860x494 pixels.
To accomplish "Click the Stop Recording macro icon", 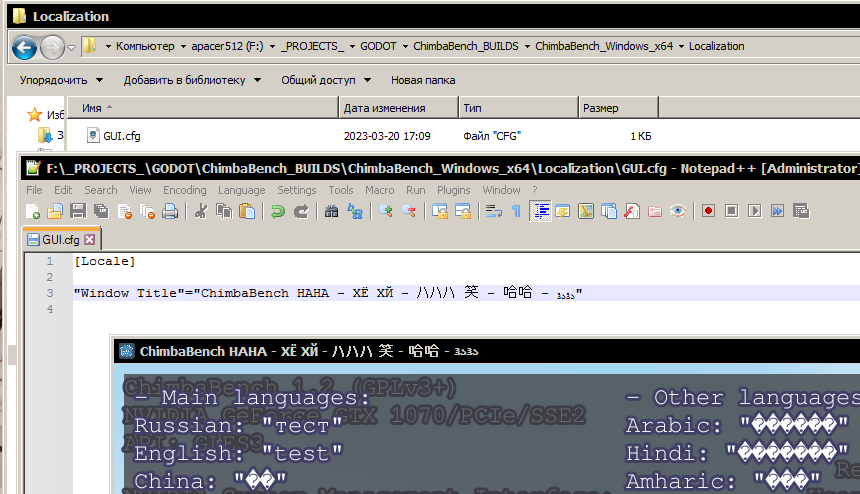I will pyautogui.click(x=731, y=211).
